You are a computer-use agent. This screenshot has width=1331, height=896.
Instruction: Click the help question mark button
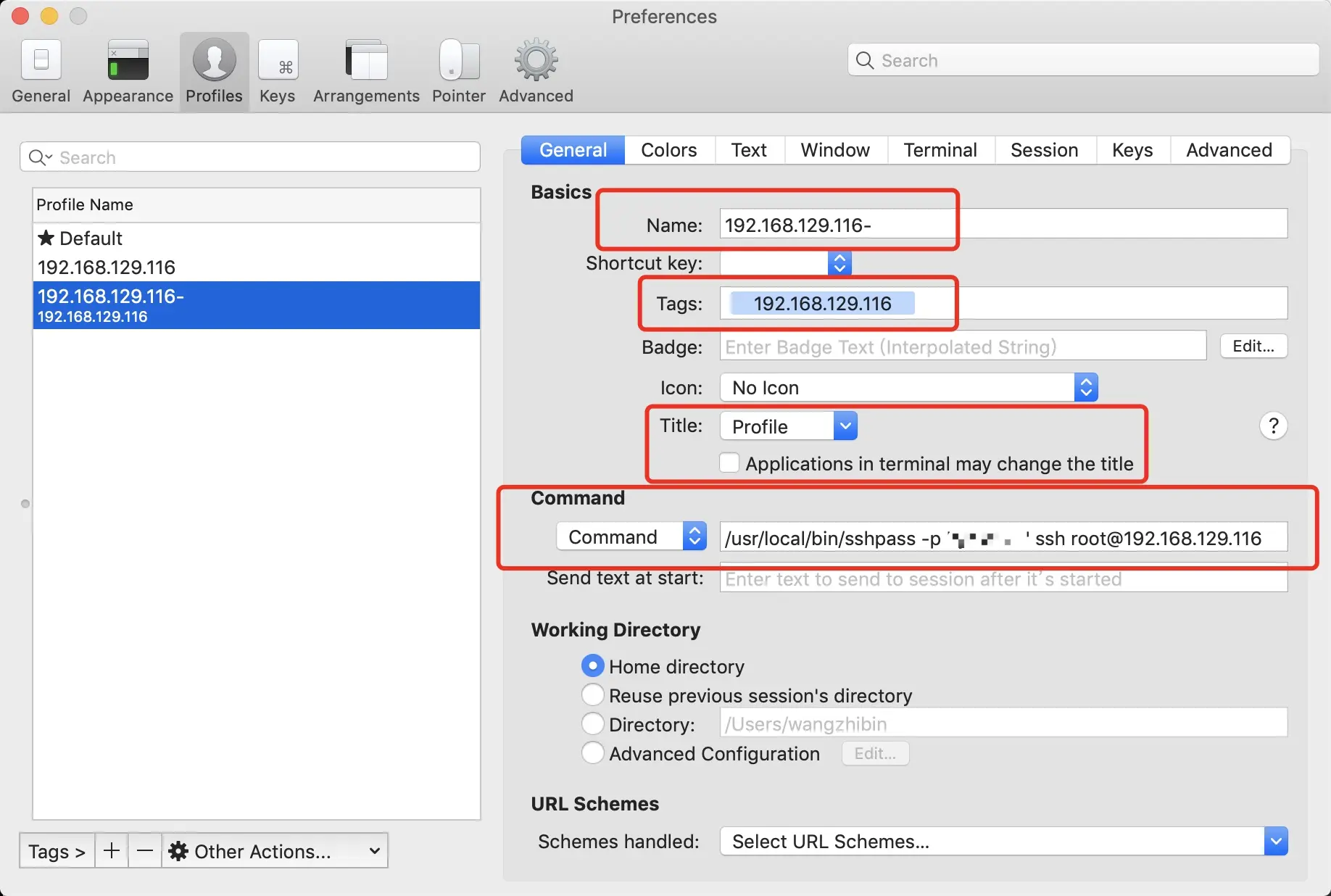pos(1273,426)
